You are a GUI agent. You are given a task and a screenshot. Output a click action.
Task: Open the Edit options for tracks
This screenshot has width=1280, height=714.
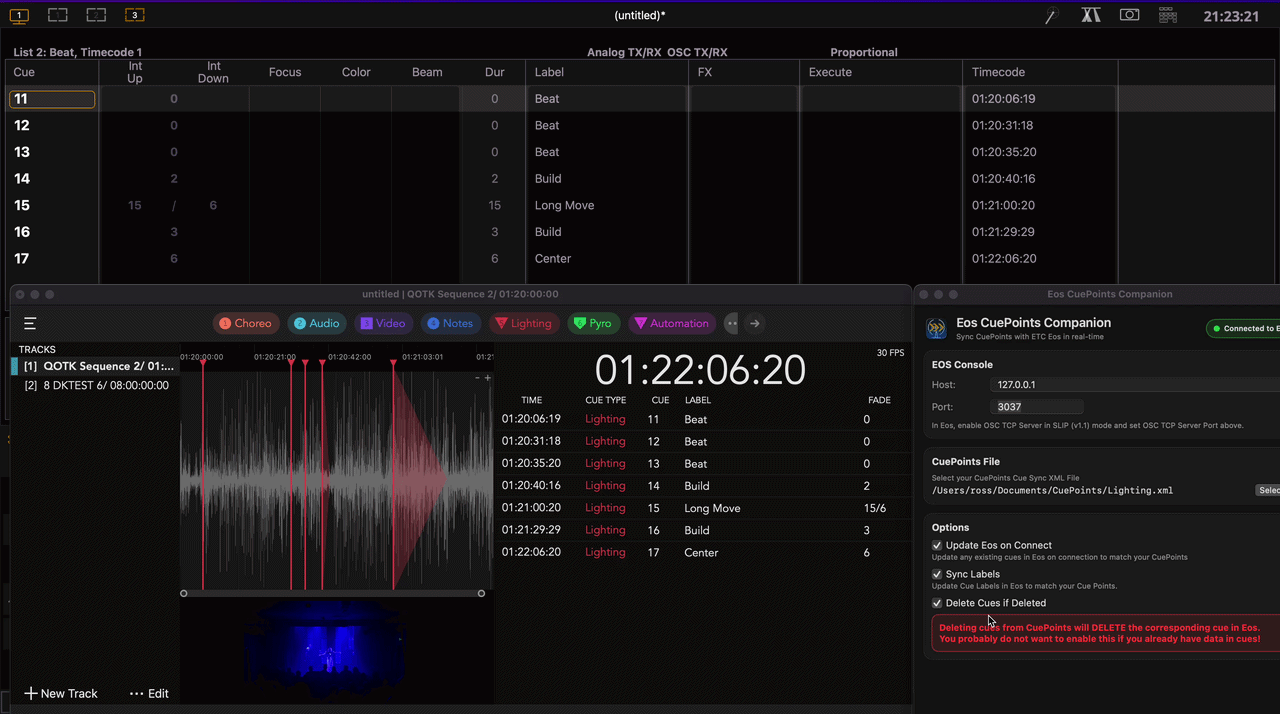coord(149,693)
